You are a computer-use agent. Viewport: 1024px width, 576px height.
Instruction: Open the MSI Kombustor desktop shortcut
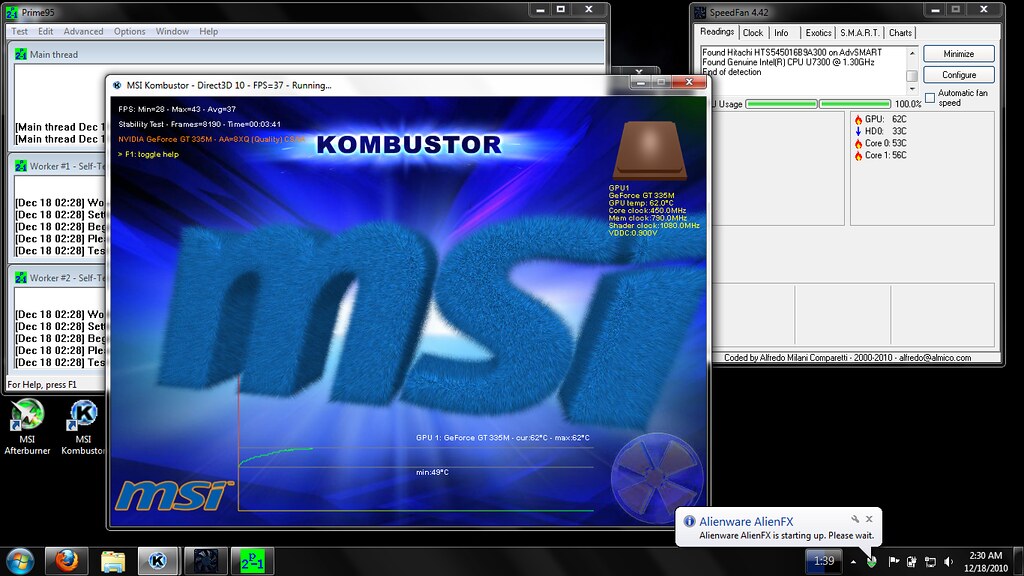coord(83,426)
